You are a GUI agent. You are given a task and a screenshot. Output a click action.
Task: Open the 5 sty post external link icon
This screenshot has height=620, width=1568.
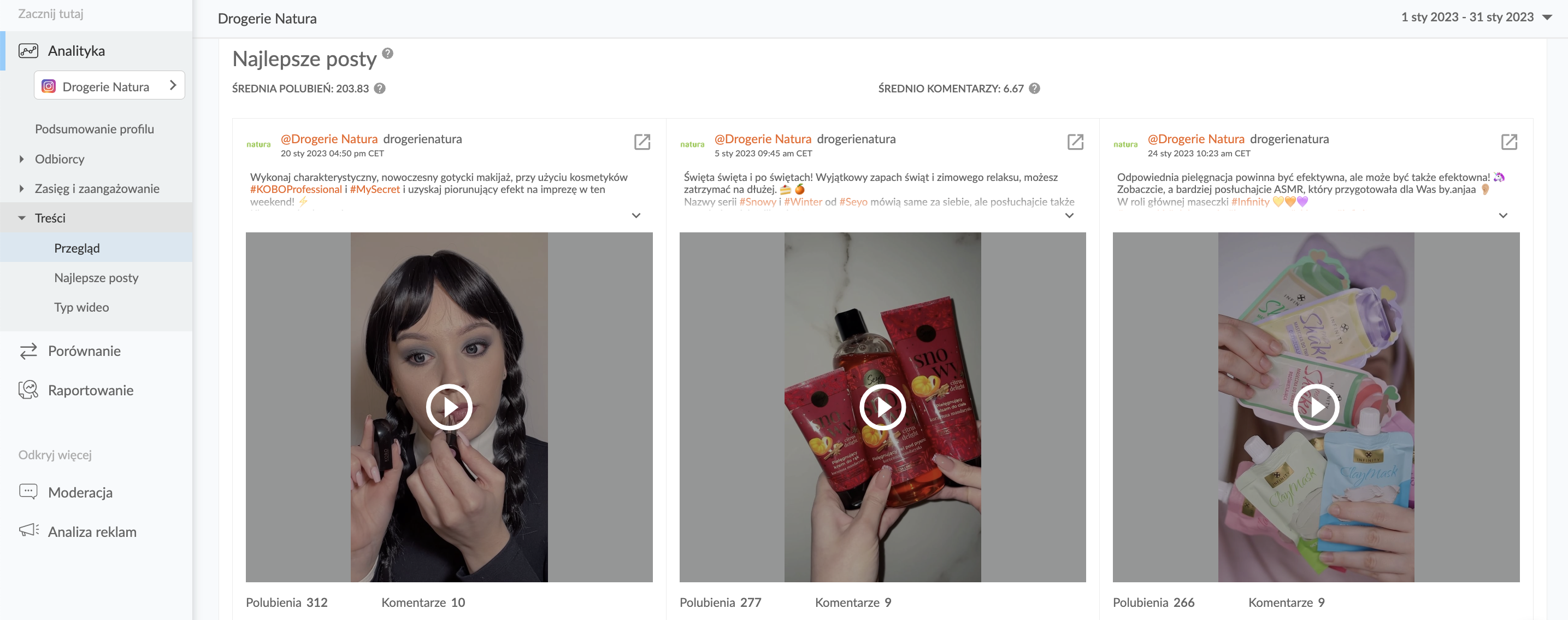click(1076, 142)
